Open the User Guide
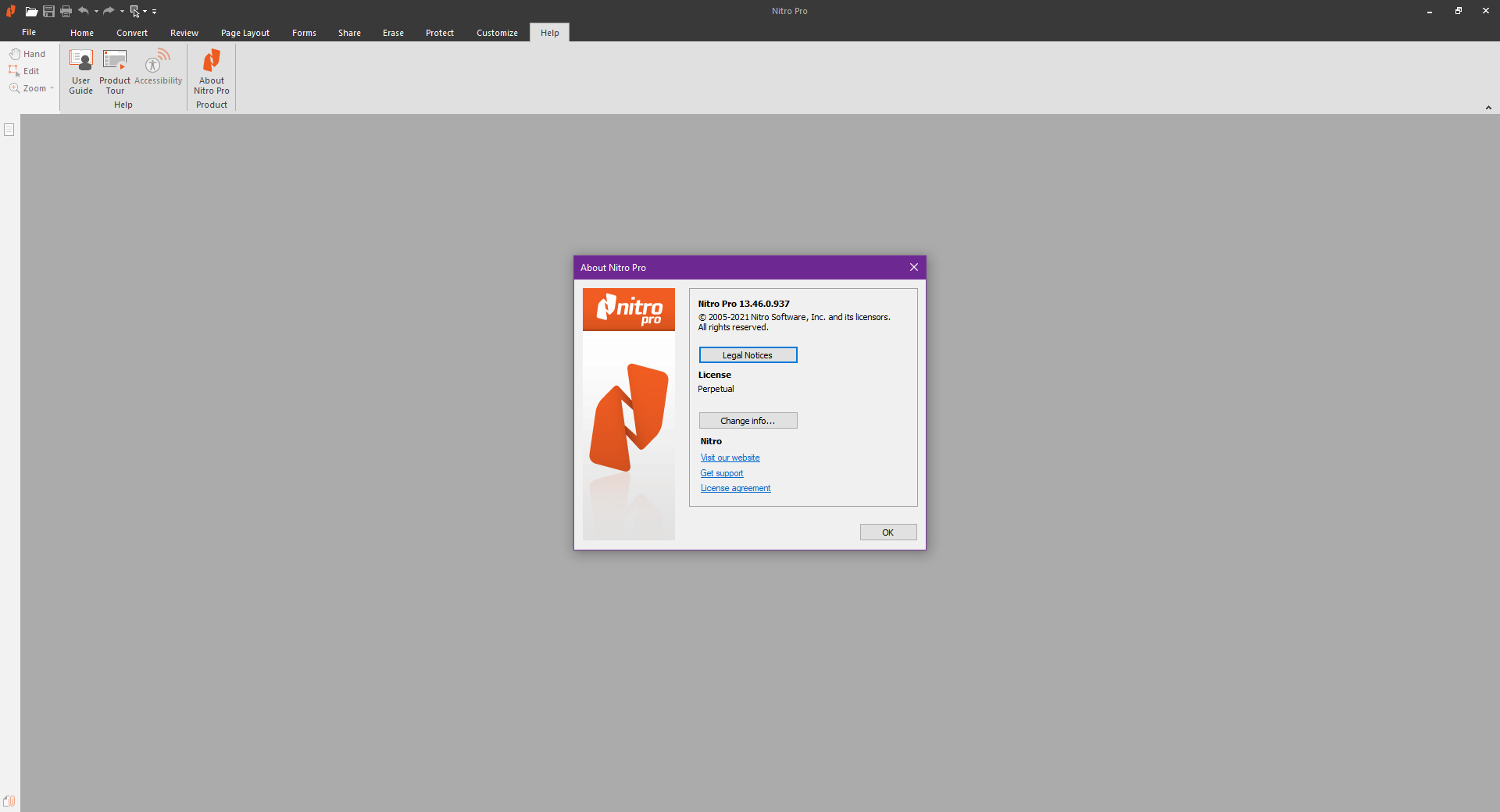The image size is (1500, 812). [81, 72]
